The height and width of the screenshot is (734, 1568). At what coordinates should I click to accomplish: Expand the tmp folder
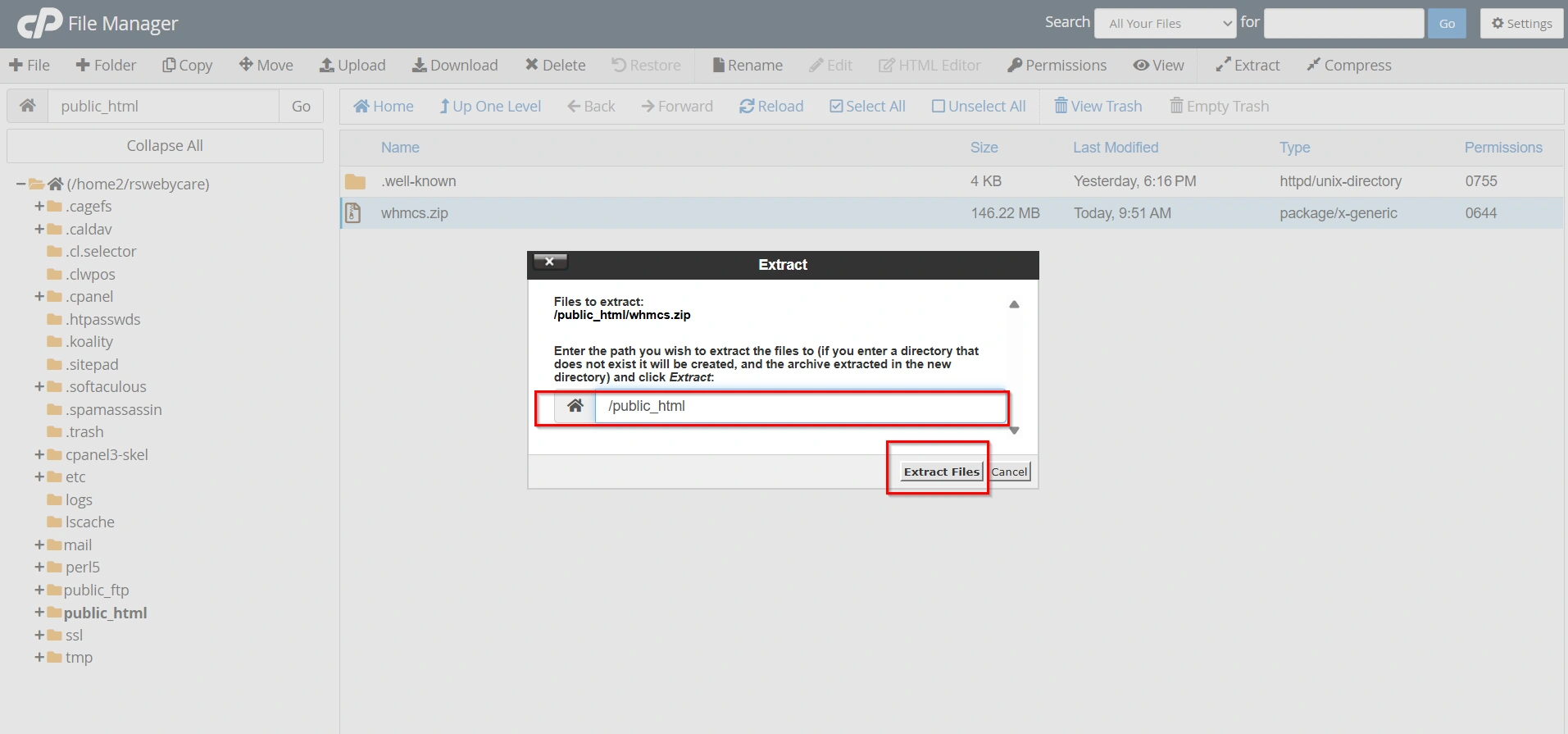click(x=39, y=657)
